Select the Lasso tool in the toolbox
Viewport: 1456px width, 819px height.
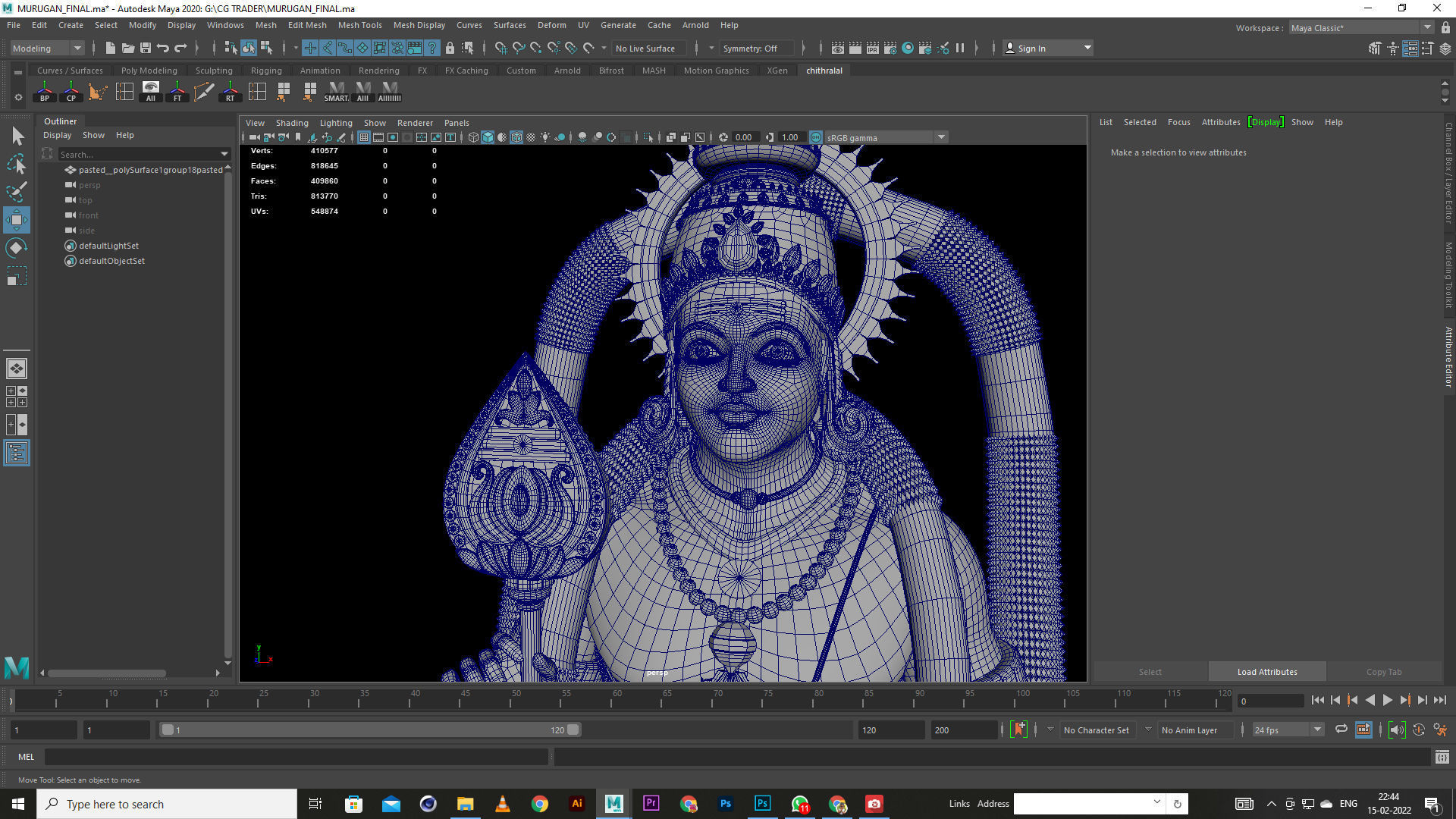tap(17, 164)
